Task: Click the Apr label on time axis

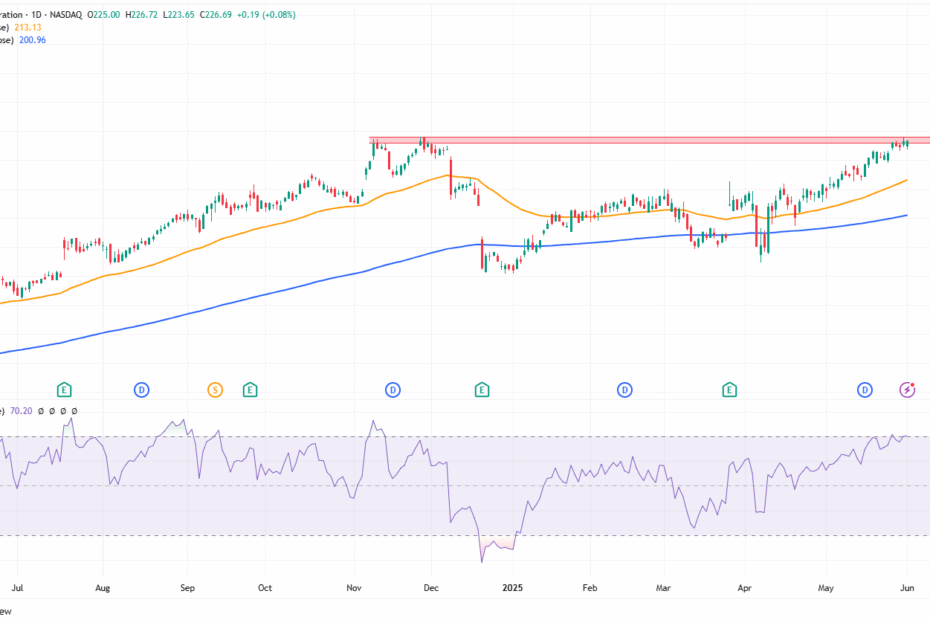Action: pos(745,590)
